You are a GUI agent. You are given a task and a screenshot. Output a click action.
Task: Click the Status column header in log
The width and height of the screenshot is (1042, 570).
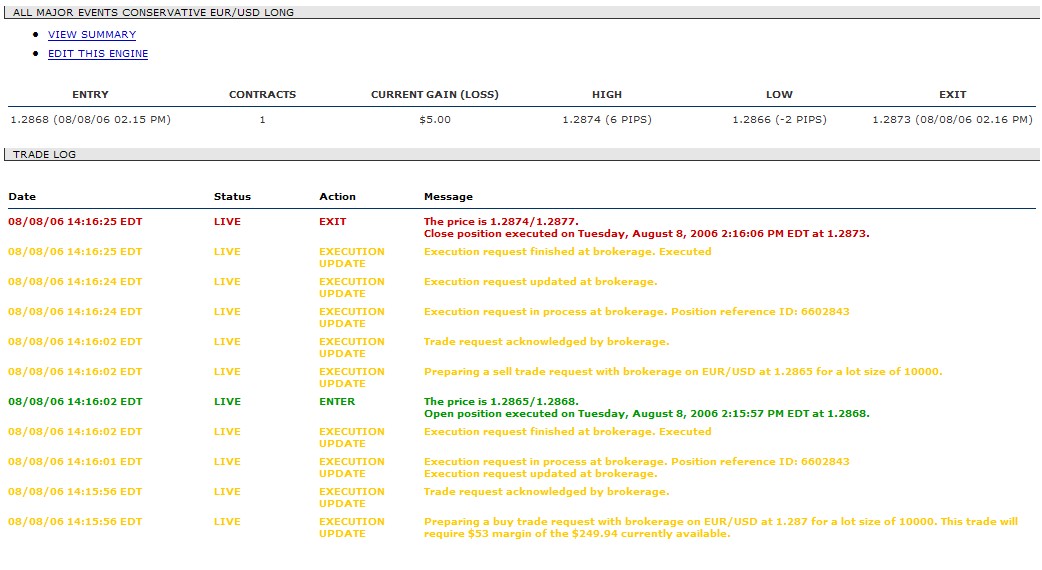coord(232,197)
